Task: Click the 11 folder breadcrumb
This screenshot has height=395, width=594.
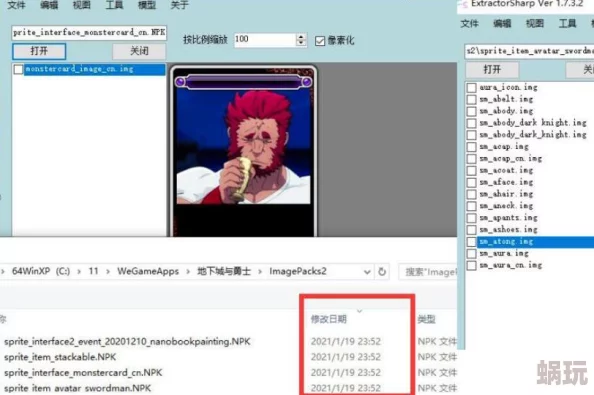Action: (93, 271)
